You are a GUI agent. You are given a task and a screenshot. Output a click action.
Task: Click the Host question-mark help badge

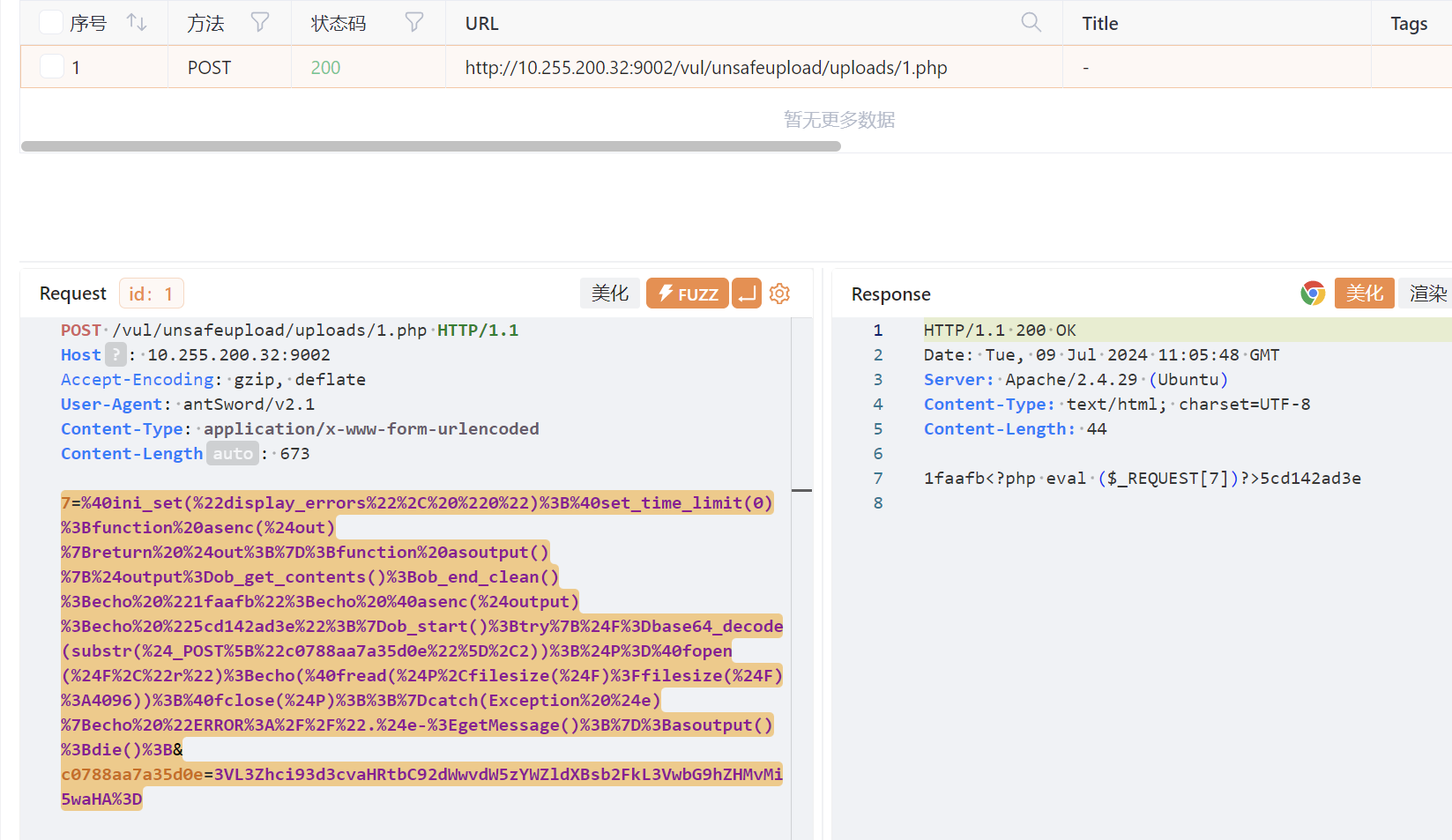[x=115, y=354]
